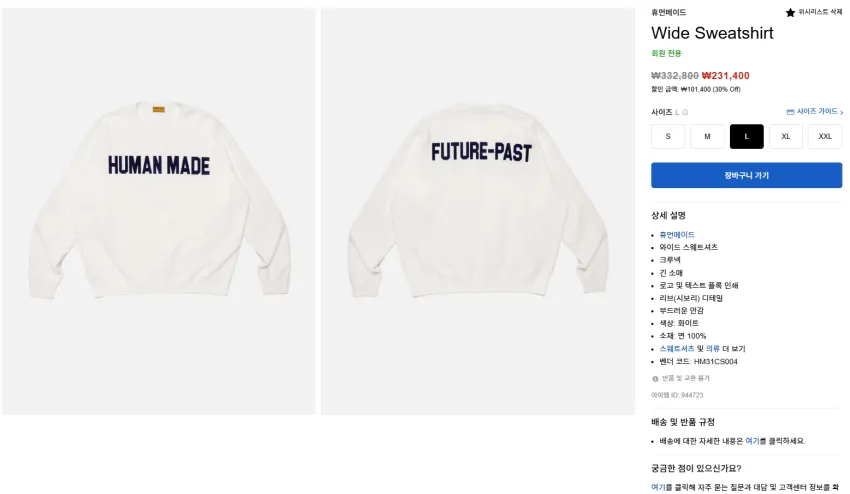Screen dimensions: 850x494
Task: Click the 위시리스트 삭제 text
Action: click(x=820, y=12)
